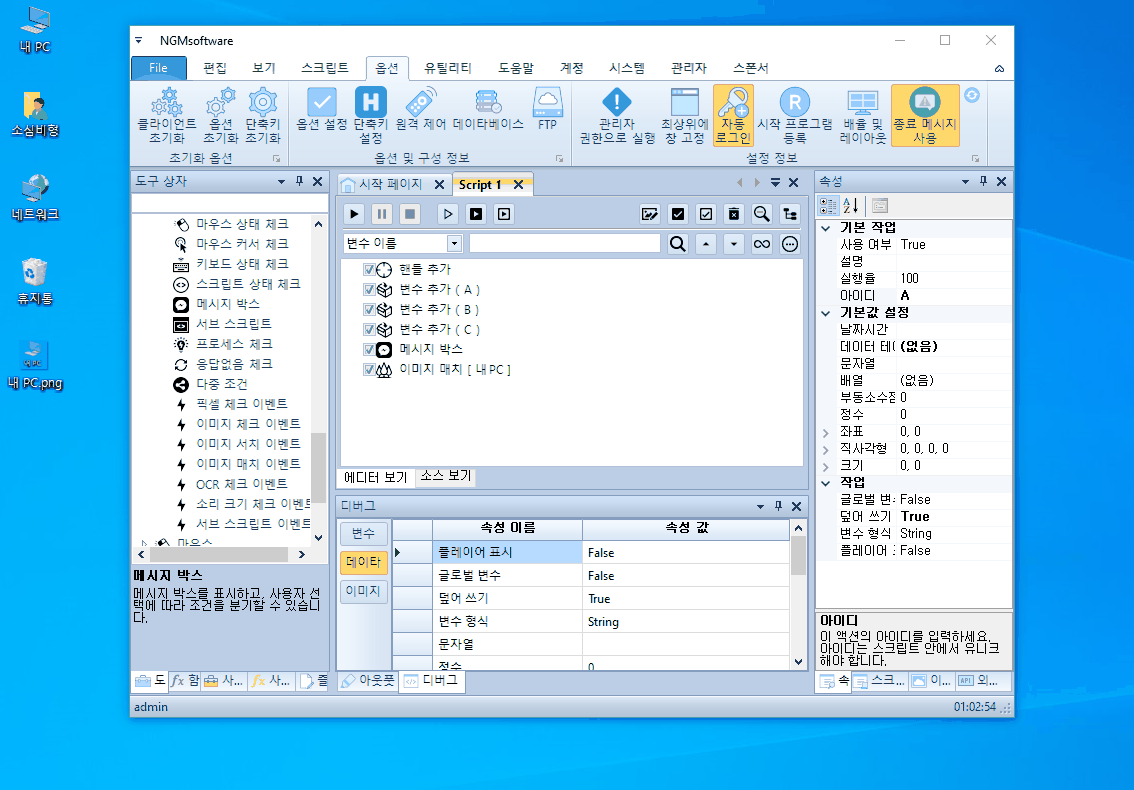Click 관리자 권한으로 실행 icon
Image resolution: width=1134 pixels, height=790 pixels.
617,116
